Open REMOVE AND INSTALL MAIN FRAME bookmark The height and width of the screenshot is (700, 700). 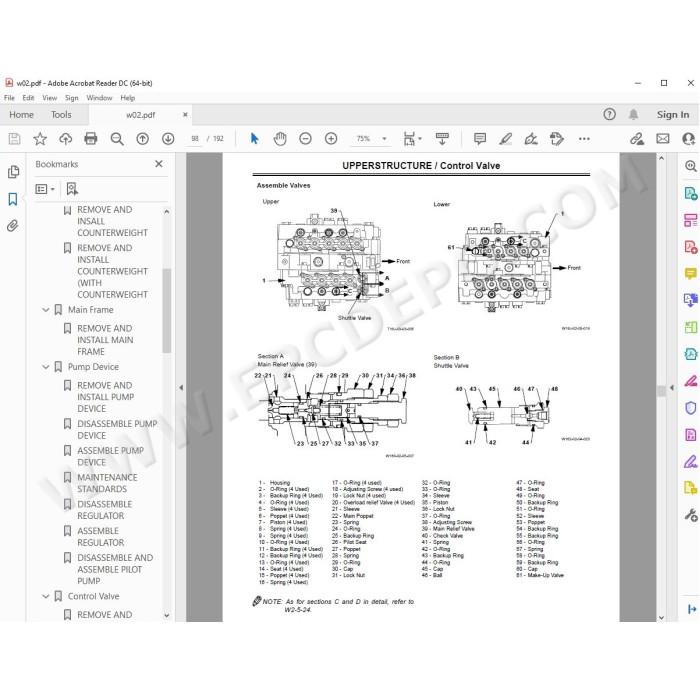105,340
